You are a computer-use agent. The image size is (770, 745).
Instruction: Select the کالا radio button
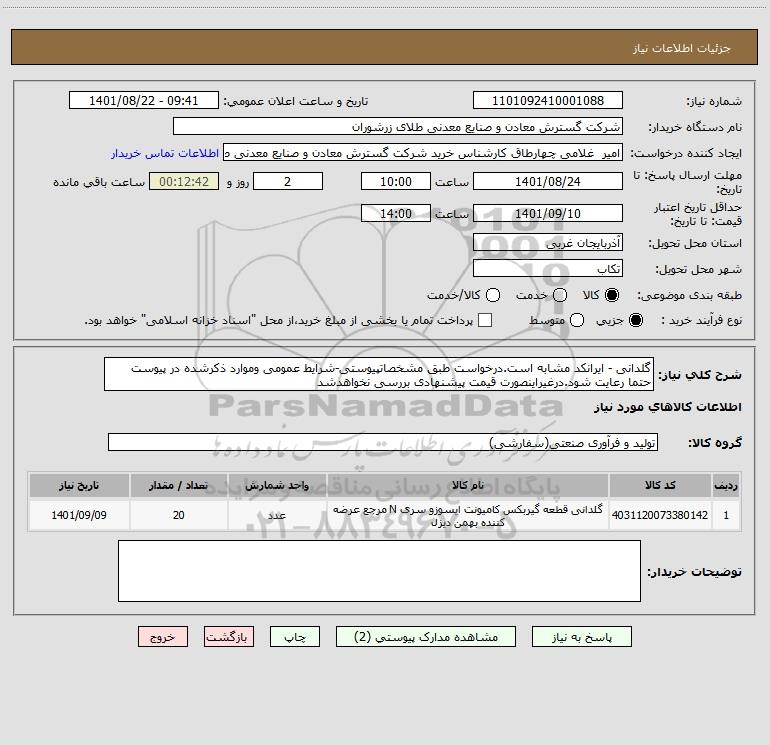[612, 295]
